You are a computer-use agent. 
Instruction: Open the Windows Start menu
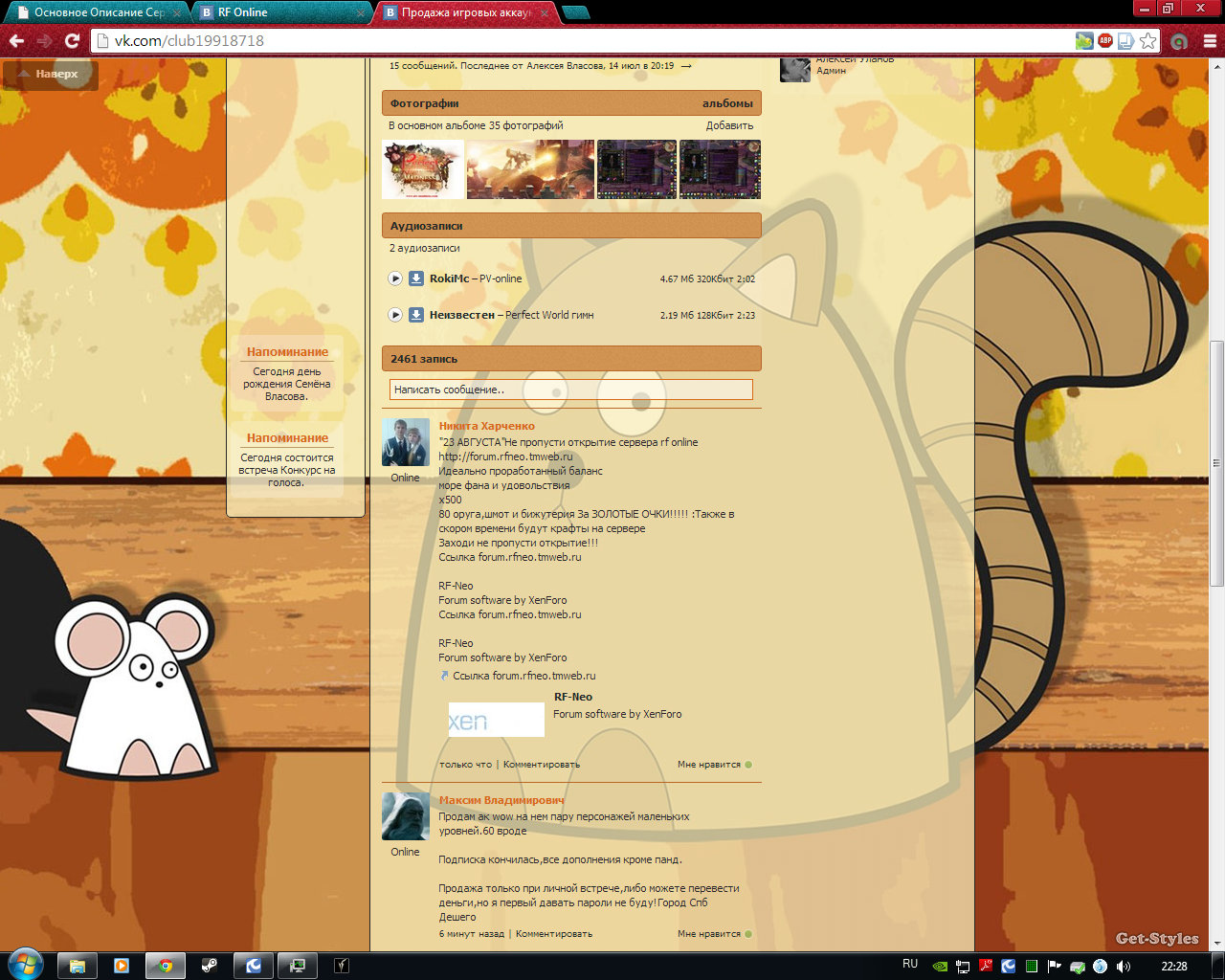click(25, 965)
